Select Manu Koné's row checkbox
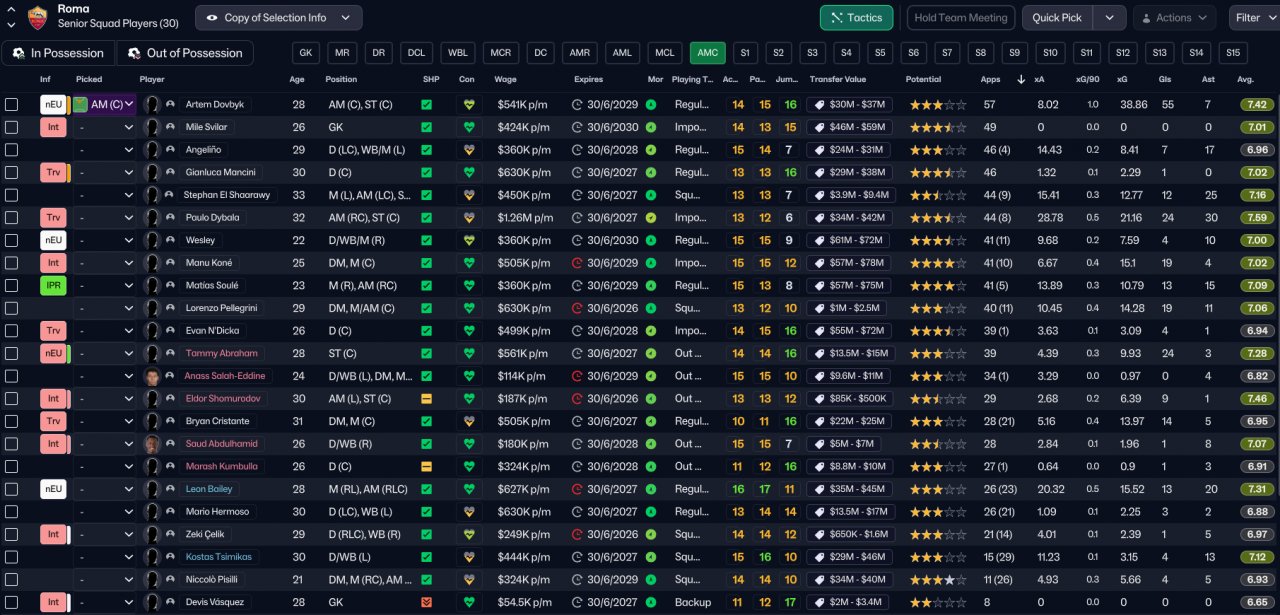This screenshot has width=1280, height=615. click(12, 263)
